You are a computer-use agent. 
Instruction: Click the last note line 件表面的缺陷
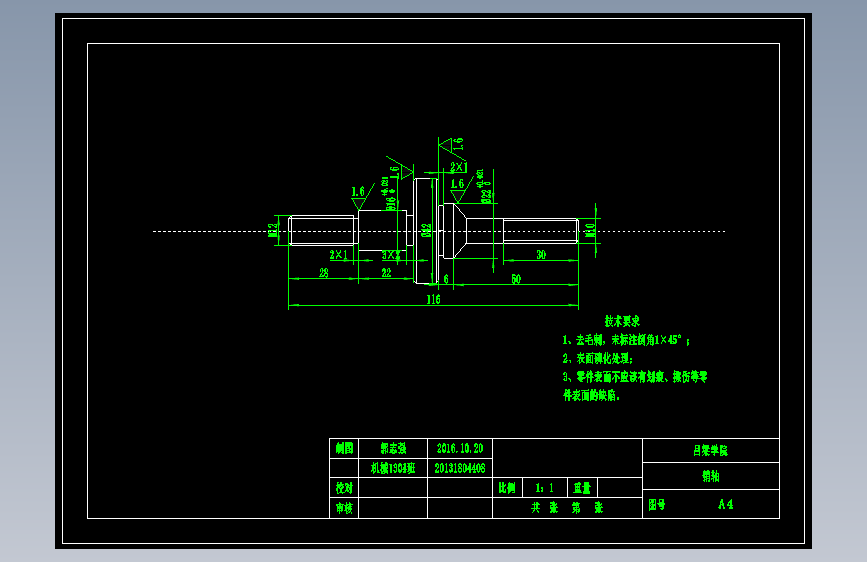[x=591, y=396]
